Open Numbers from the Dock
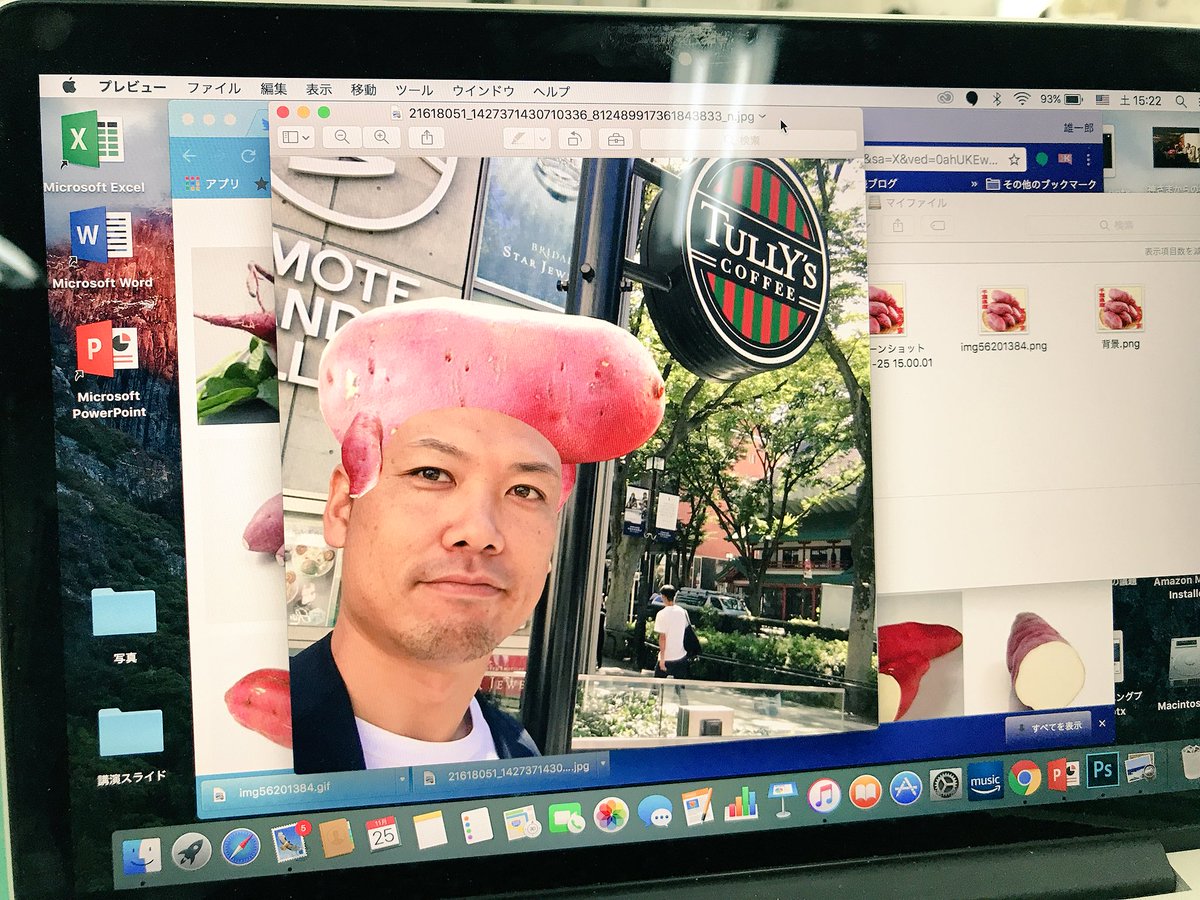Viewport: 1200px width, 900px height. (x=741, y=802)
